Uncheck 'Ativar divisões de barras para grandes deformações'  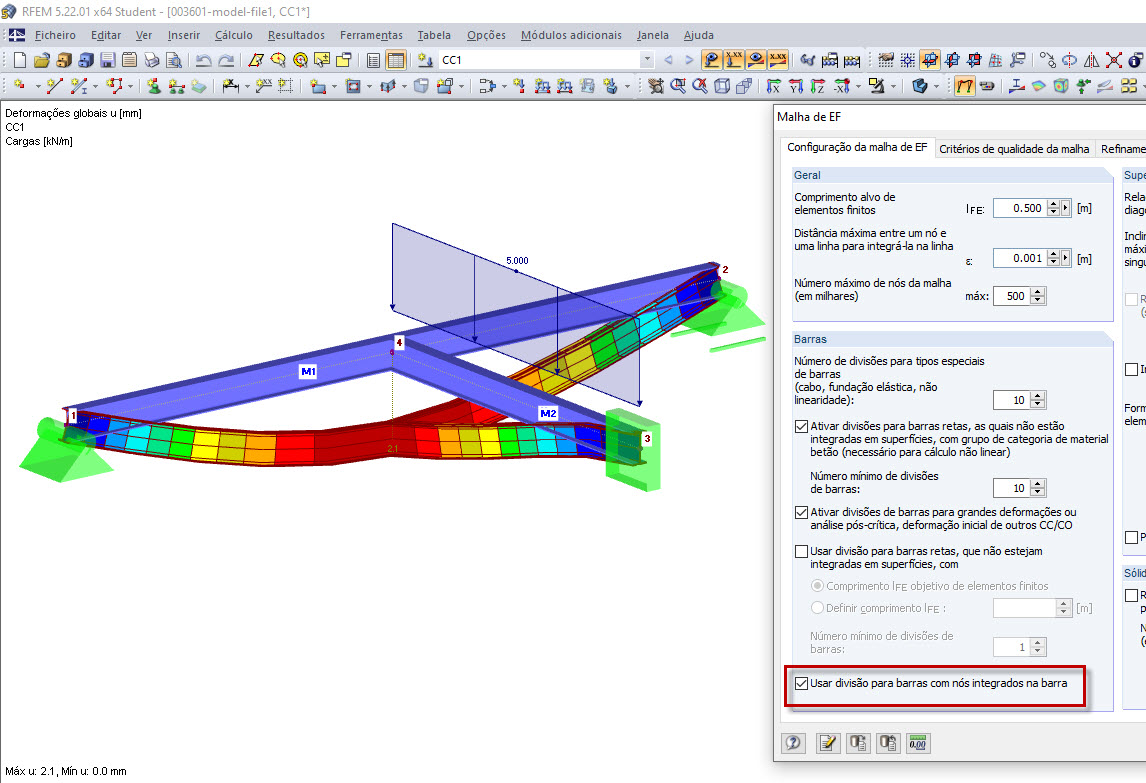tap(802, 512)
